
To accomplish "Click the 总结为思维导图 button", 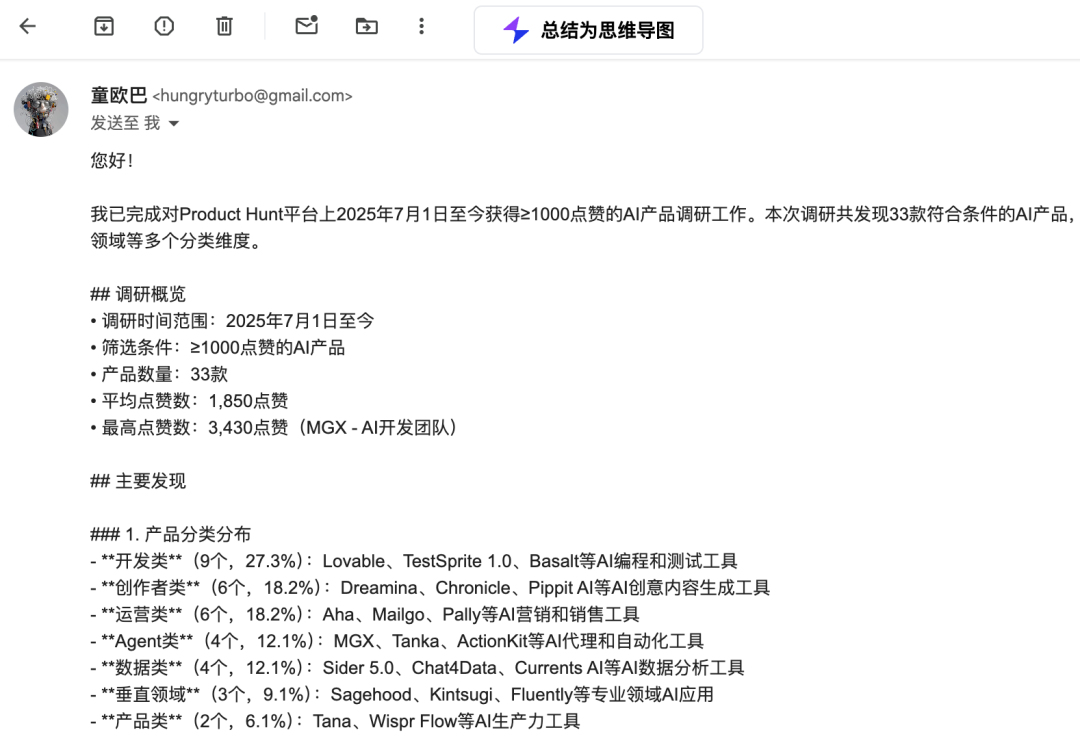I will click(588, 30).
